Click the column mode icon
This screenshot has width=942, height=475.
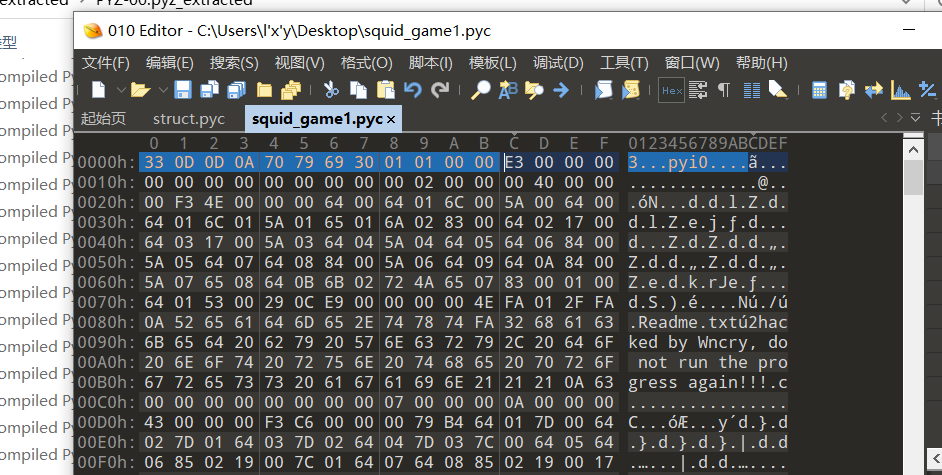[x=752, y=90]
